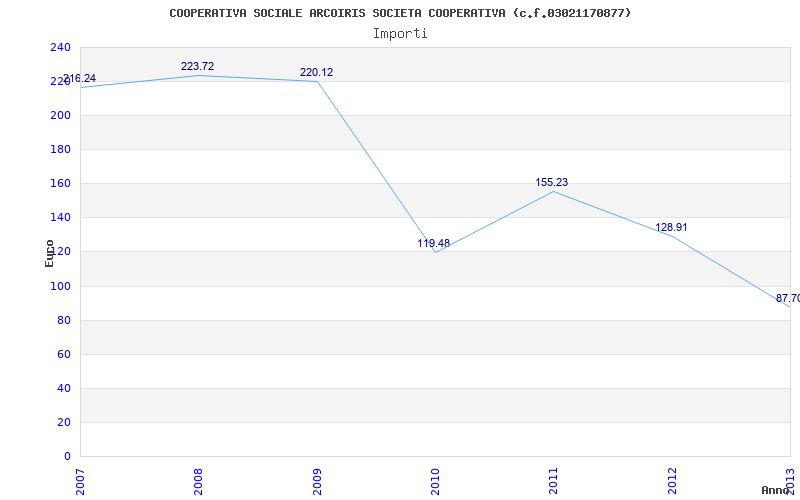Screen dimensions: 800x500
Task: Click the Importi subtitle
Action: [x=400, y=34]
